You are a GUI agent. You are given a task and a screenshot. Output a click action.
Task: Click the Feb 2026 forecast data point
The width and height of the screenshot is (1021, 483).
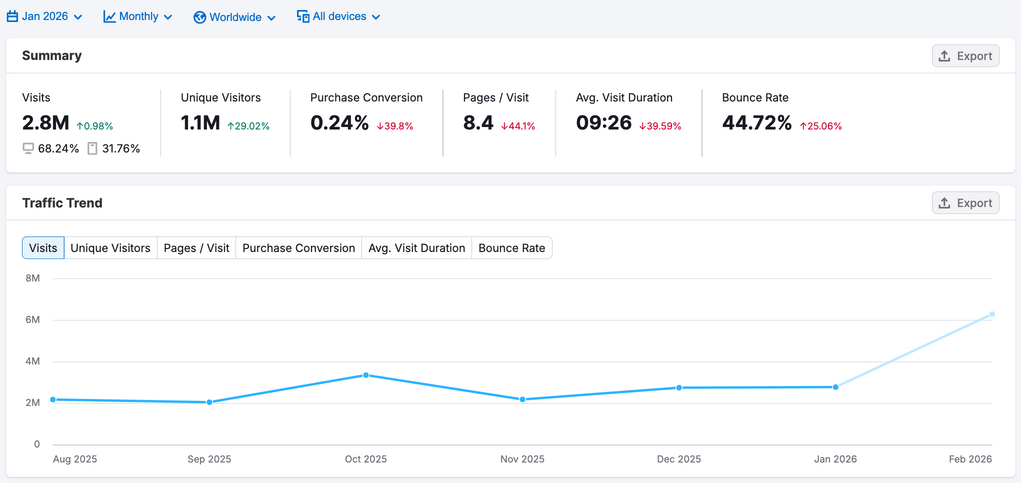[992, 314]
